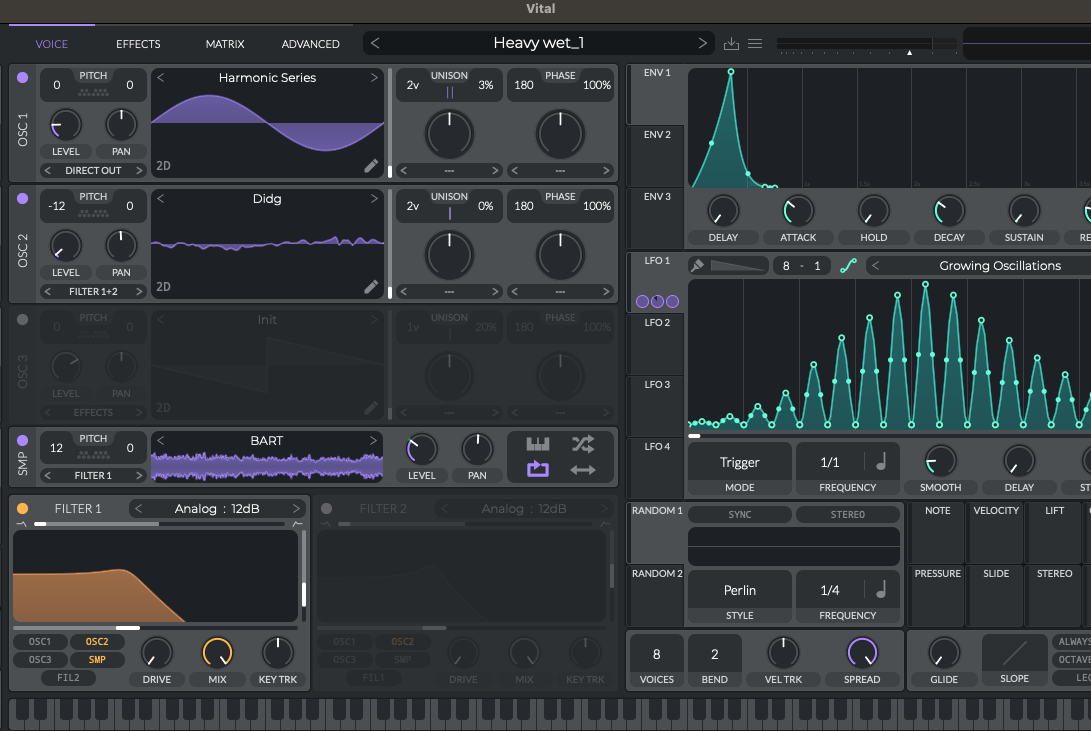Open the hamburger menu next to preset name
This screenshot has height=731, width=1091.
click(755, 44)
